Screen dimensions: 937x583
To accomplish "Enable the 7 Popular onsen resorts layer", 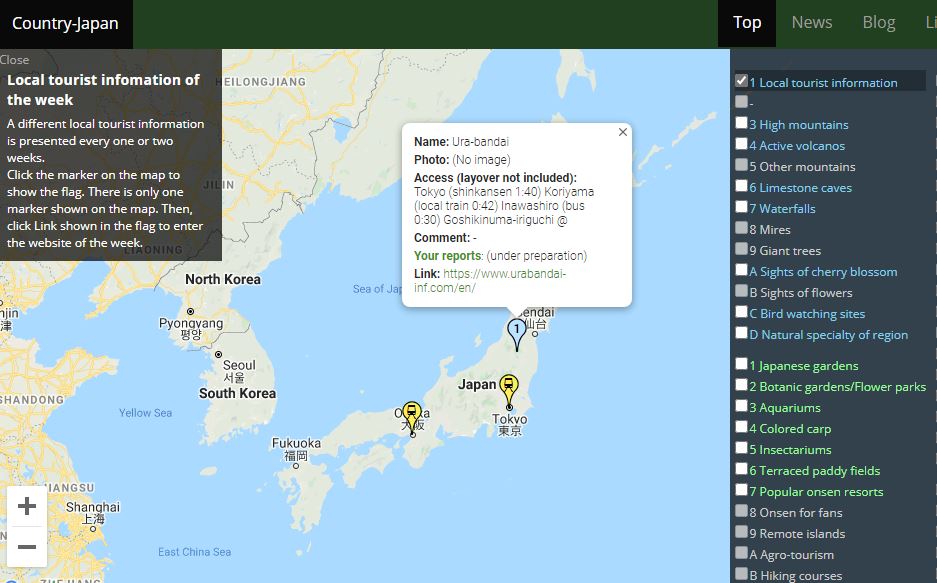I will click(x=740, y=489).
